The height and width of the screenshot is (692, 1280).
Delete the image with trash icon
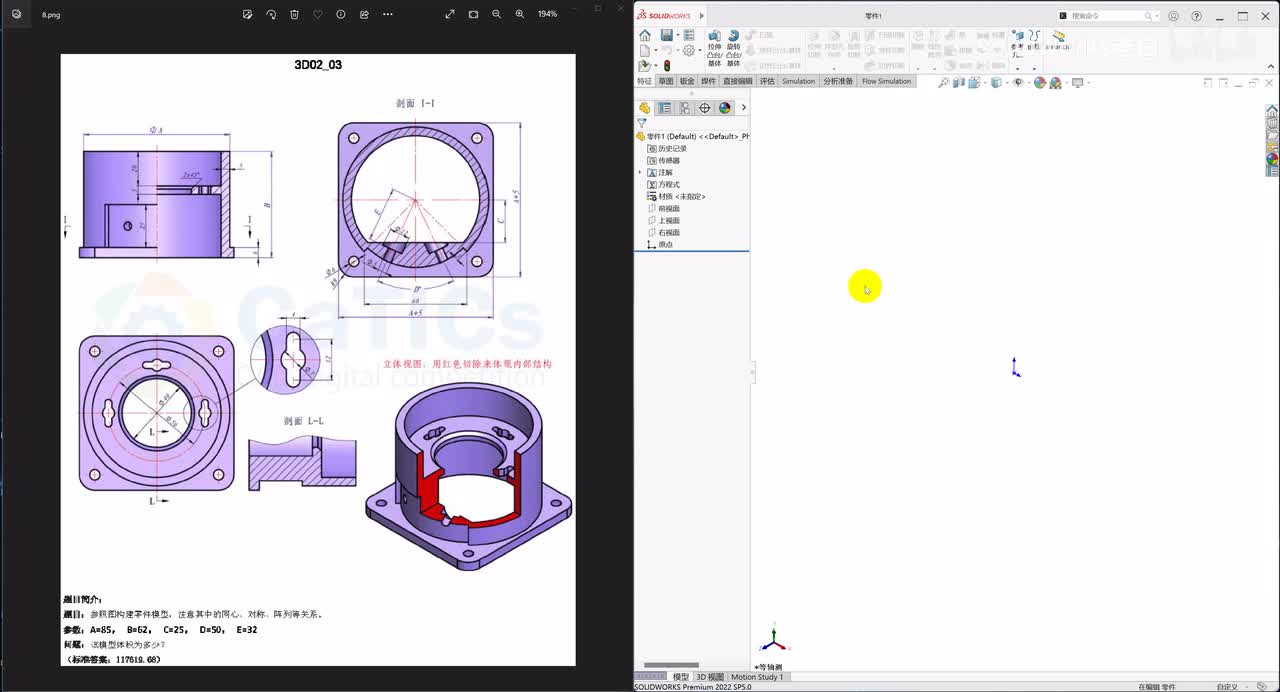294,14
